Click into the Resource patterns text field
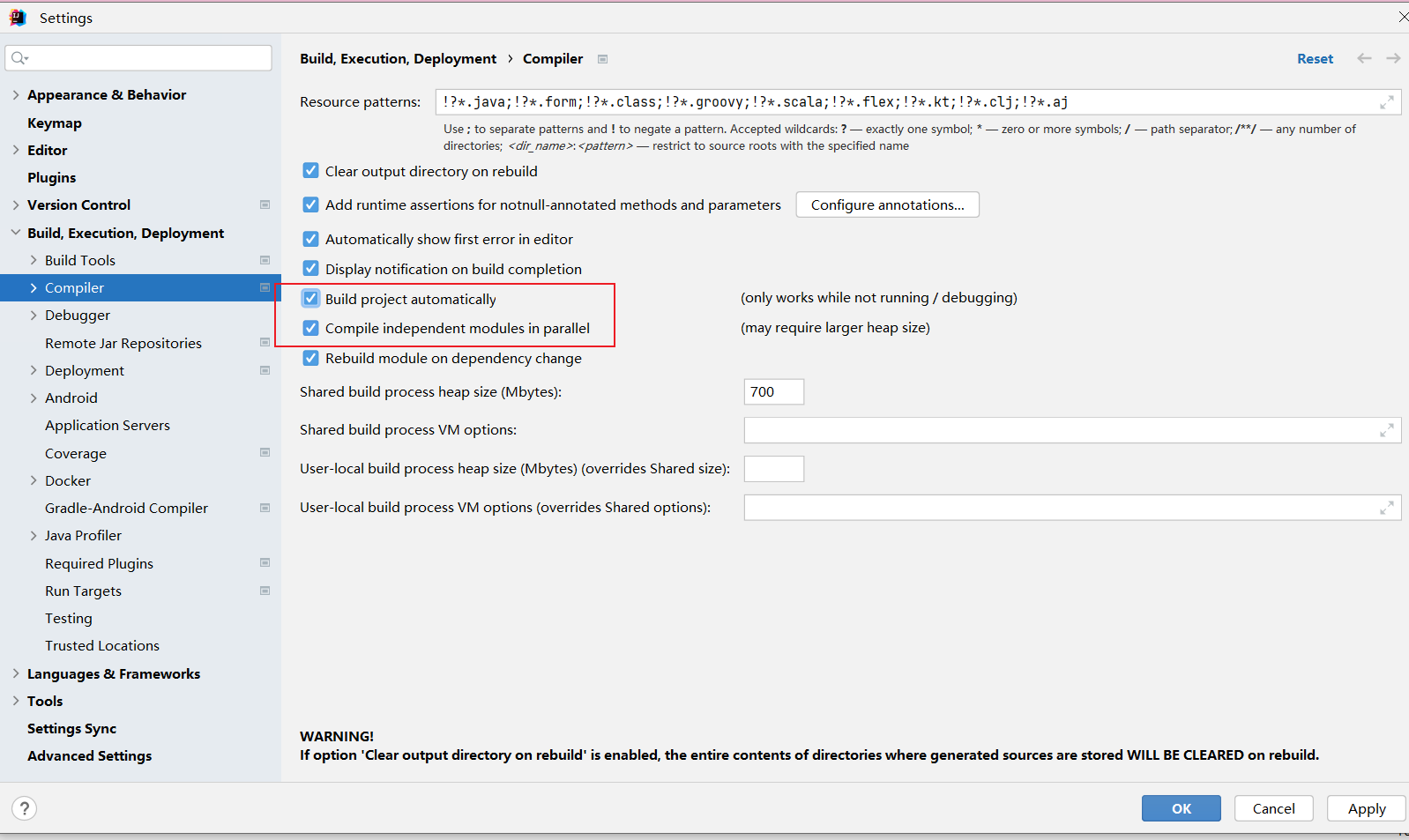The width and height of the screenshot is (1409, 840). pyautogui.click(x=918, y=102)
